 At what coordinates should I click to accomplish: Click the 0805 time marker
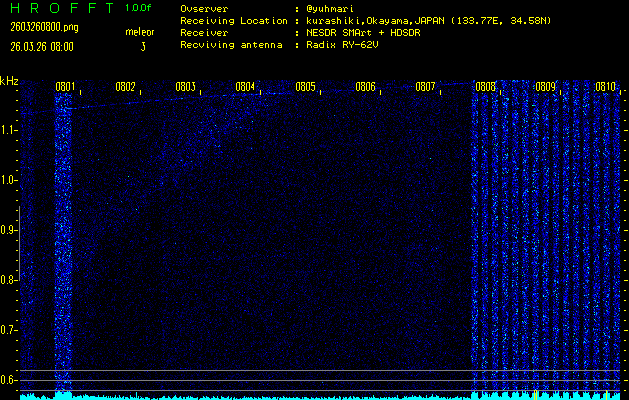click(x=305, y=87)
